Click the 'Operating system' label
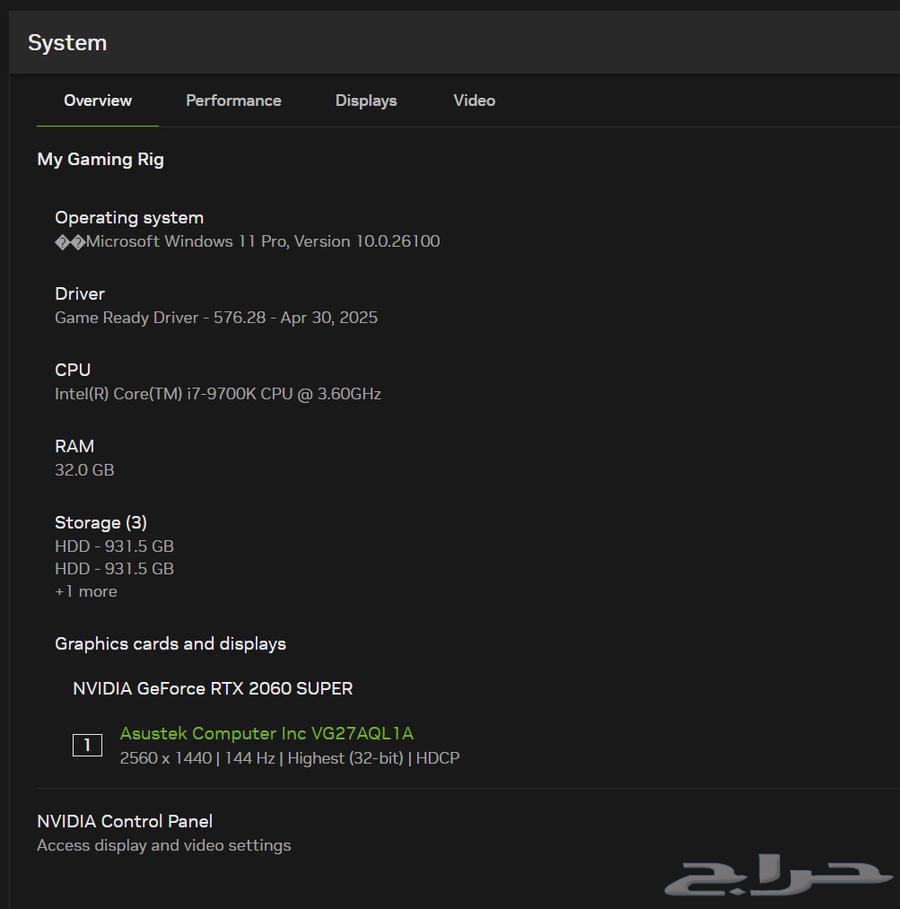 click(129, 218)
